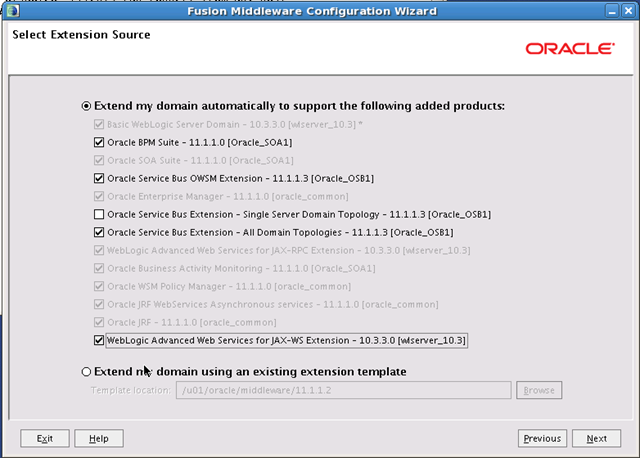Toggle Oracle Service Bus OWSM Extension checkbox
This screenshot has width=640, height=458.
[x=99, y=178]
